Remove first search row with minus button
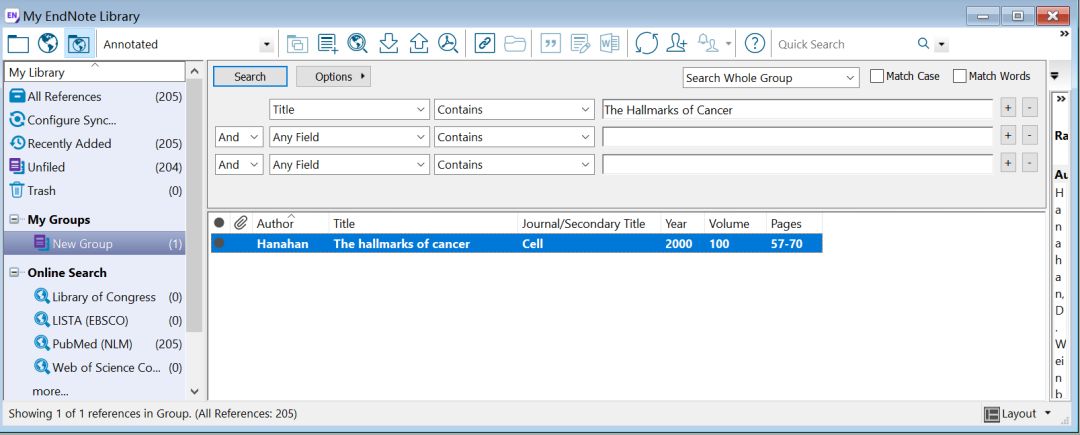The image size is (1080, 435). click(1029, 109)
